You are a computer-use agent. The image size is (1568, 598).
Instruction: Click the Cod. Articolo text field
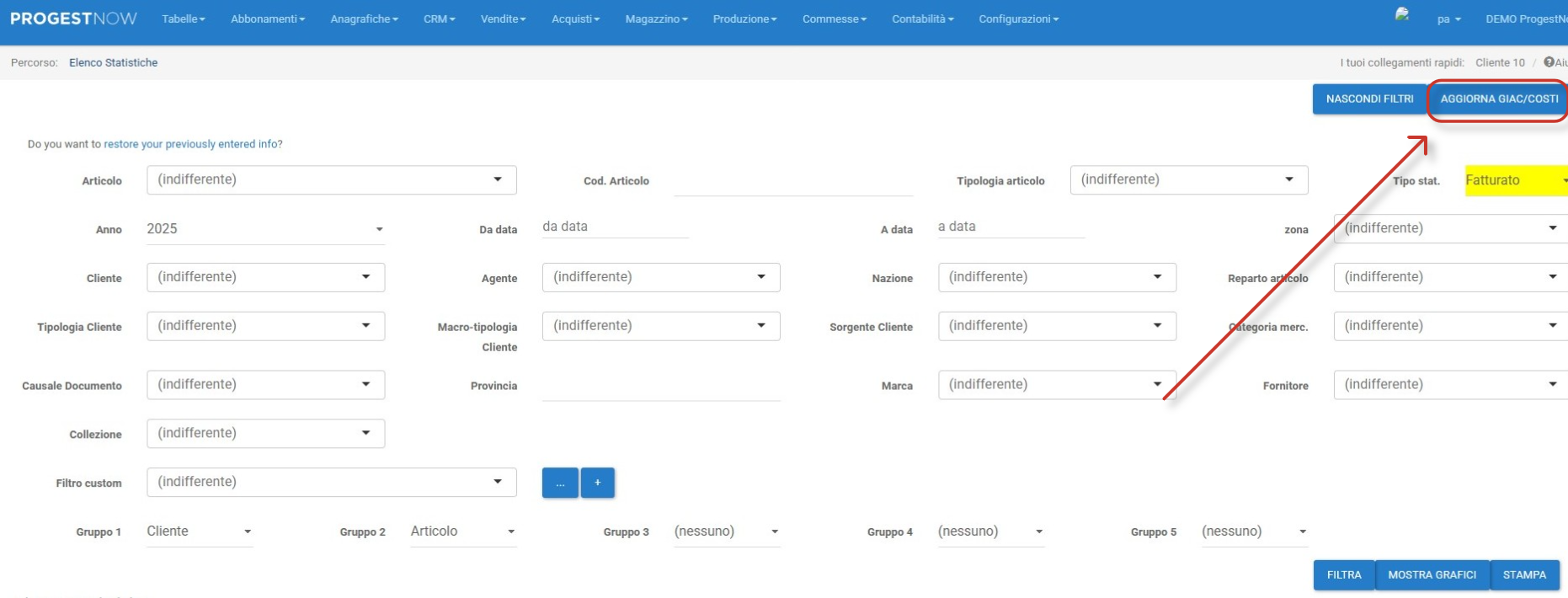click(792, 181)
